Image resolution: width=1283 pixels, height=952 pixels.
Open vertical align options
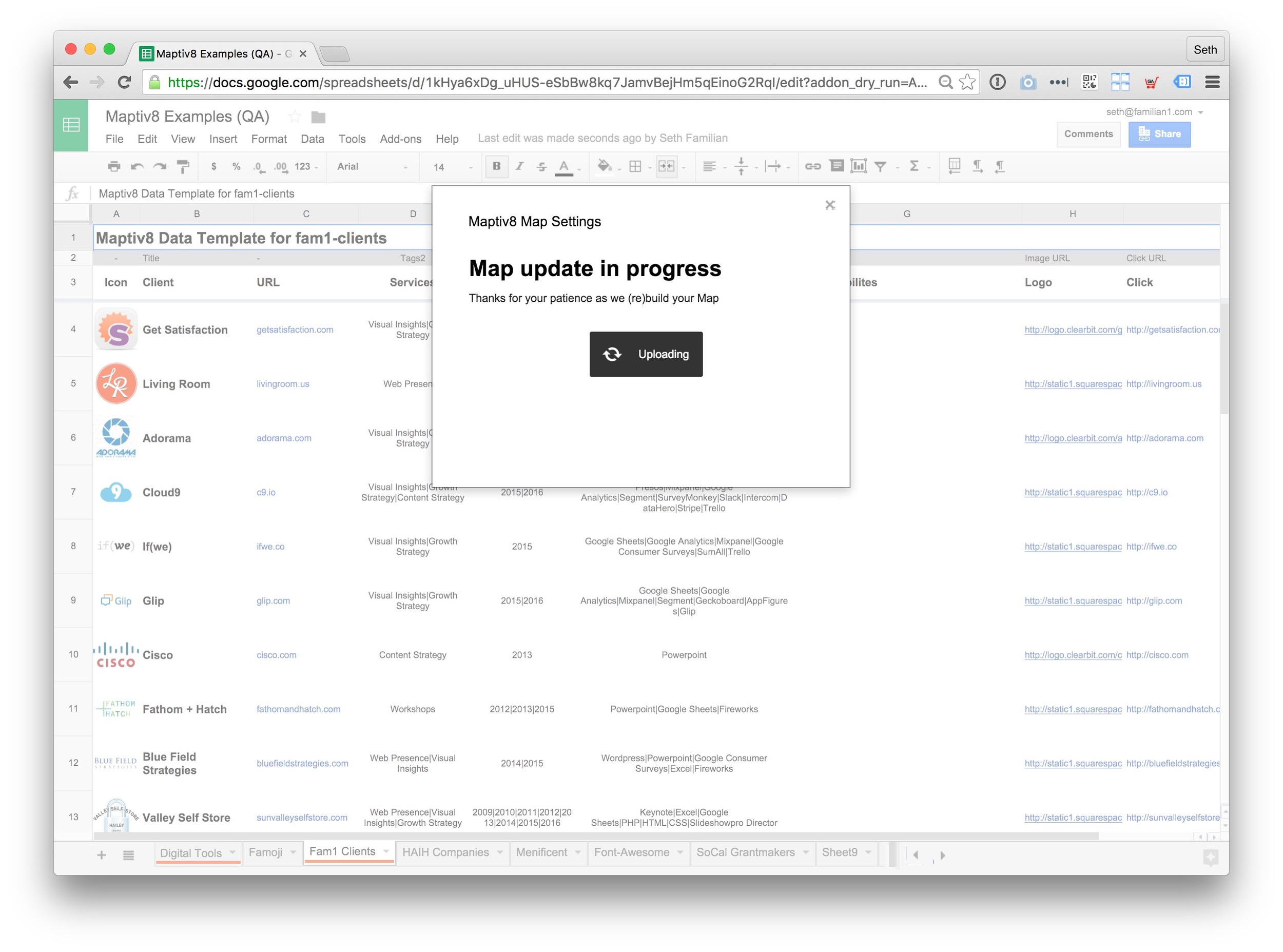(x=742, y=167)
